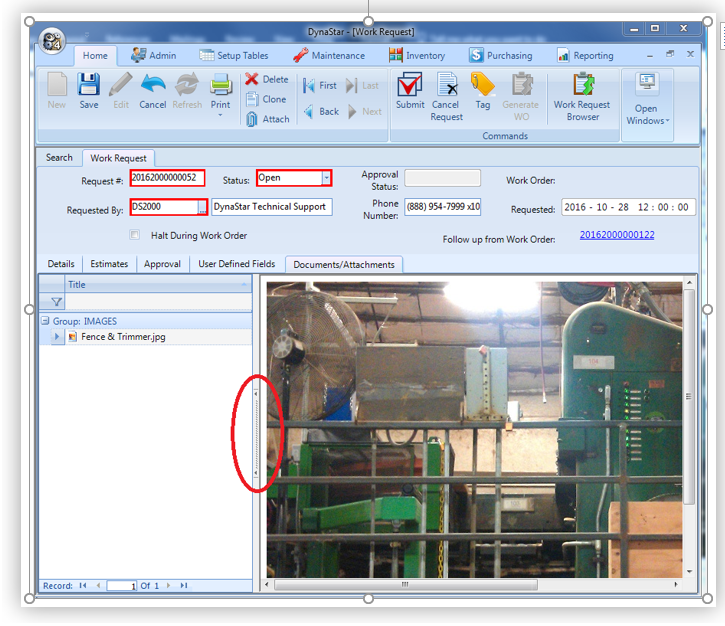
Task: Toggle Halt During Work Order checkbox
Action: tap(135, 236)
